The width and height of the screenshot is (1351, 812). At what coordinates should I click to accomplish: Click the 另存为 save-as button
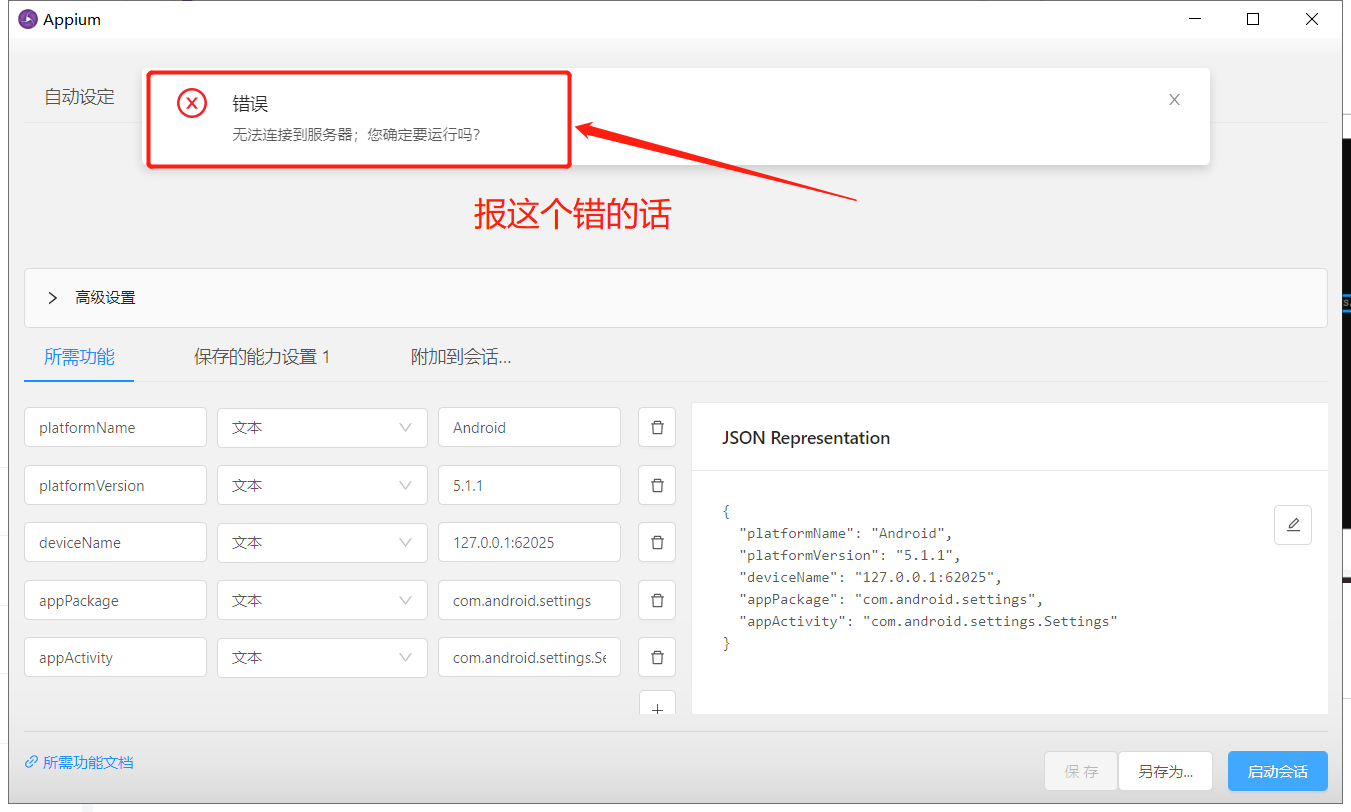tap(1165, 771)
